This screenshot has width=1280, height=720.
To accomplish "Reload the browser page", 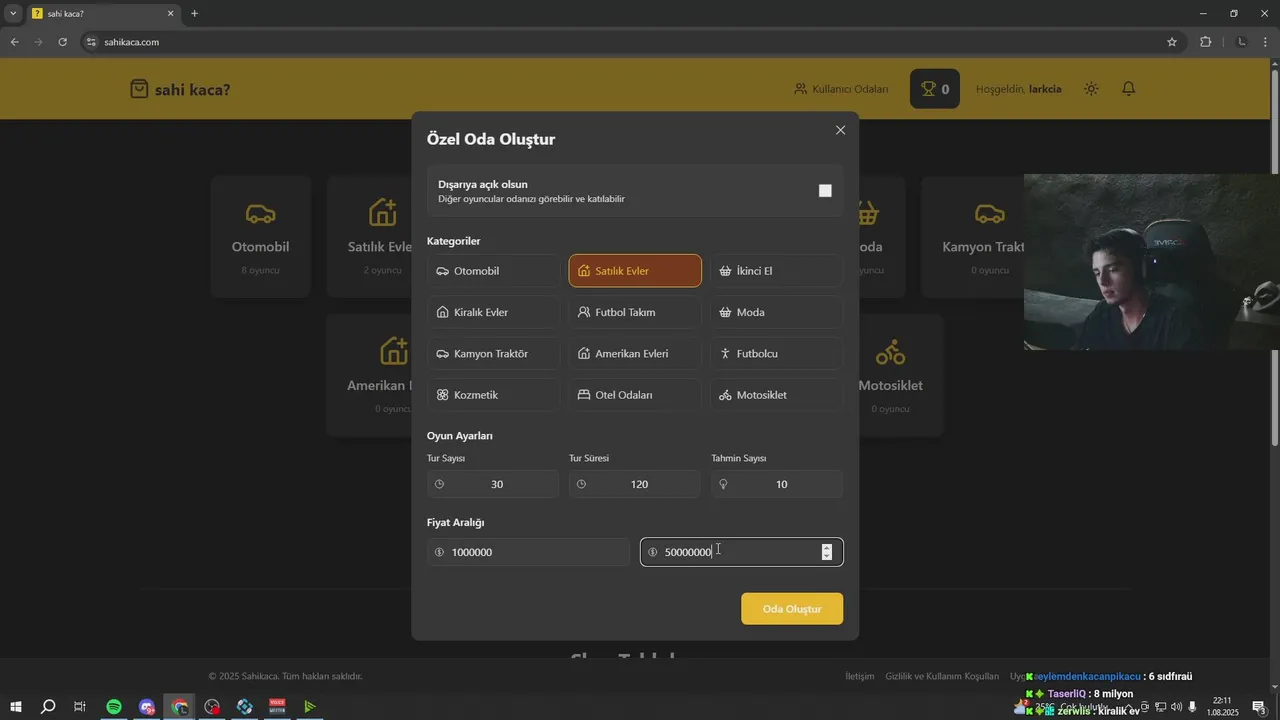I will coord(62,42).
